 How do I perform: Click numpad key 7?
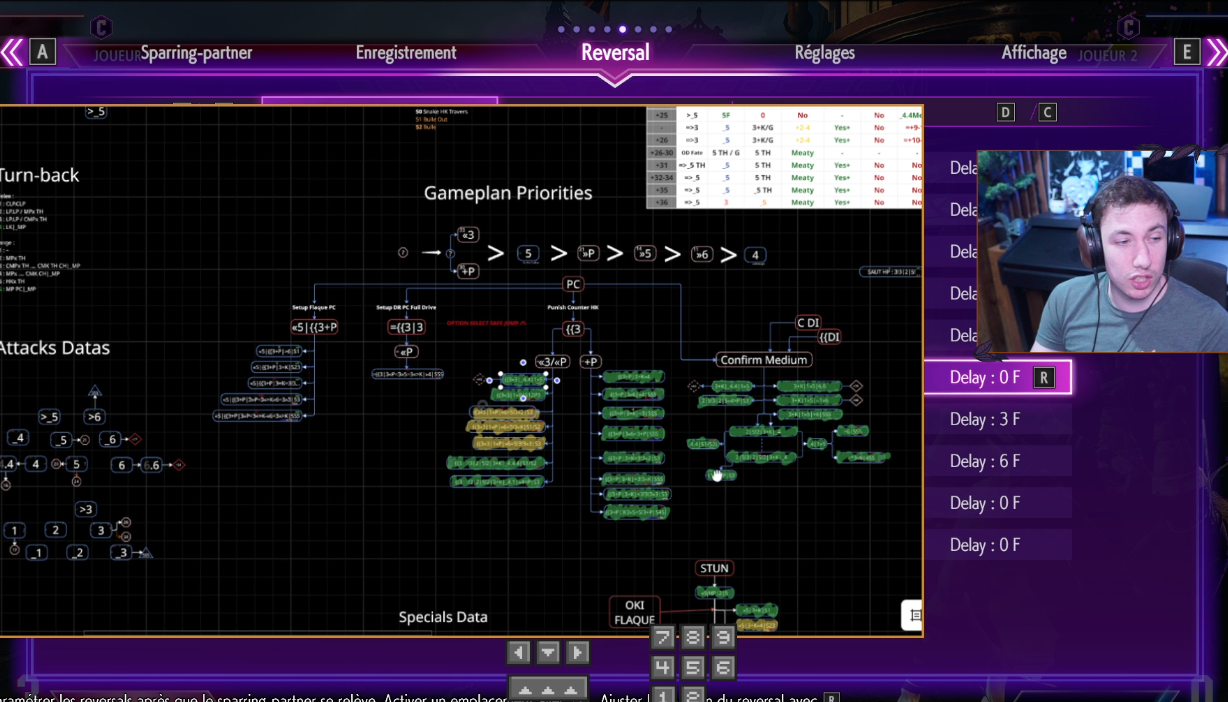pyautogui.click(x=663, y=637)
